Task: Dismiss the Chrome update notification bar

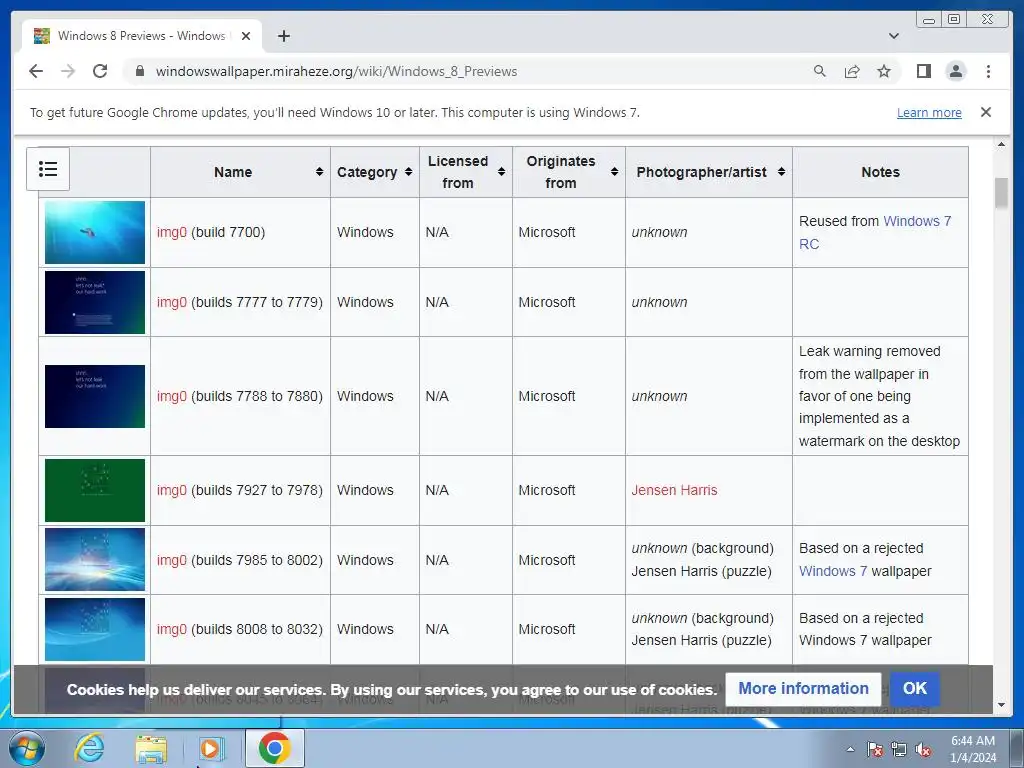Action: point(985,112)
